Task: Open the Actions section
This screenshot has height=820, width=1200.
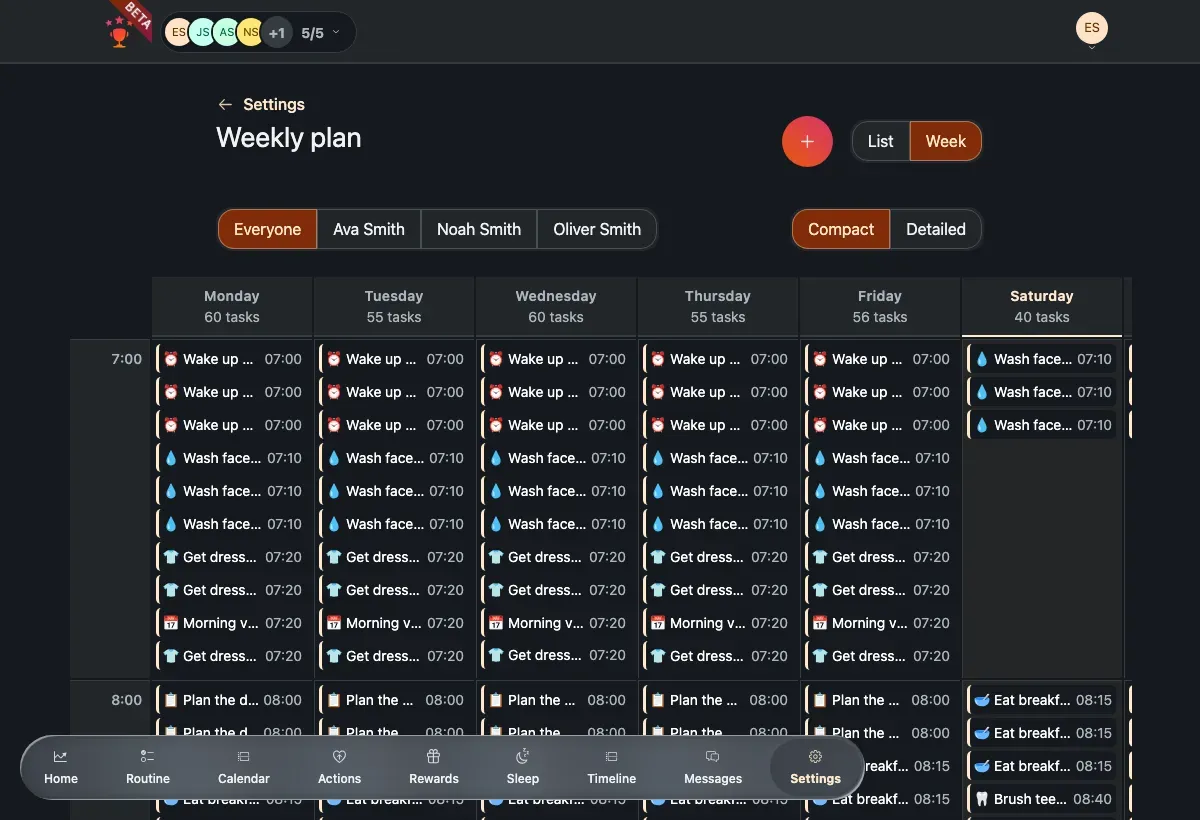Action: pos(339,767)
